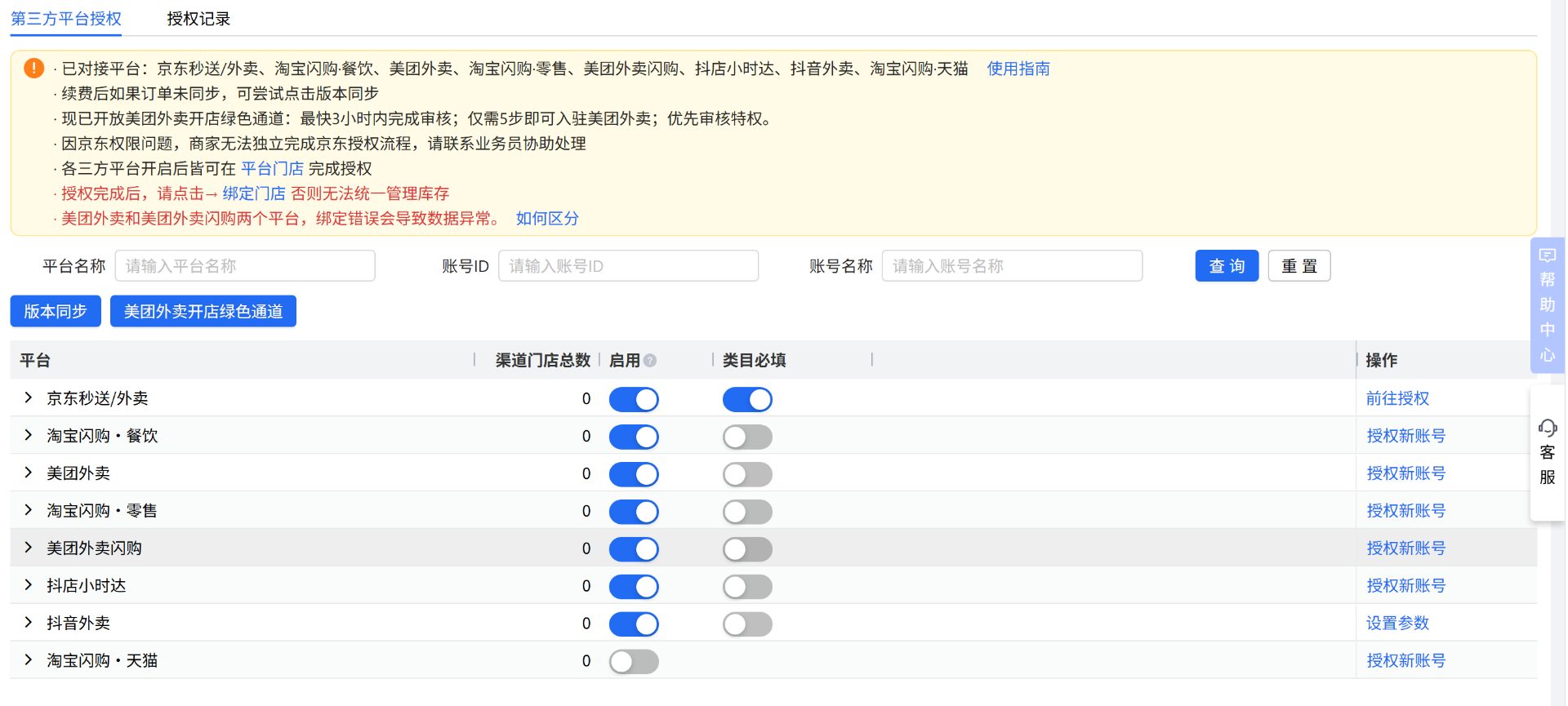1568x706 pixels.
Task: Open the 客服 headset support widget
Action: [x=1547, y=452]
